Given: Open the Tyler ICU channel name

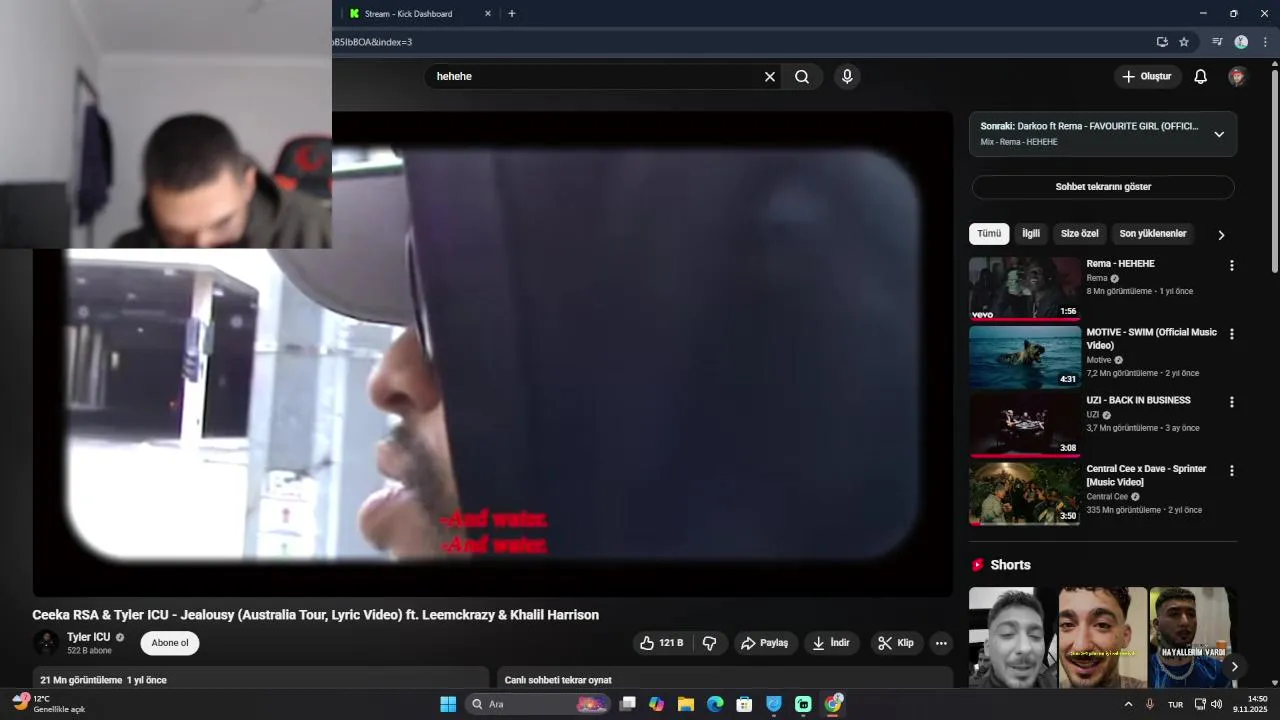Looking at the screenshot, I should (x=88, y=637).
